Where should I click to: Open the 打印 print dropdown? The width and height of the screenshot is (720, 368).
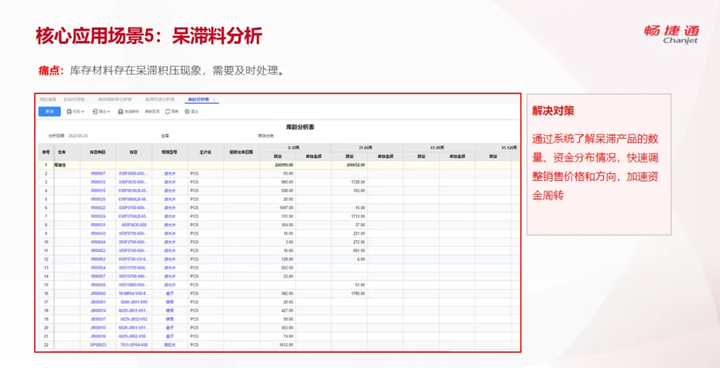(x=76, y=112)
